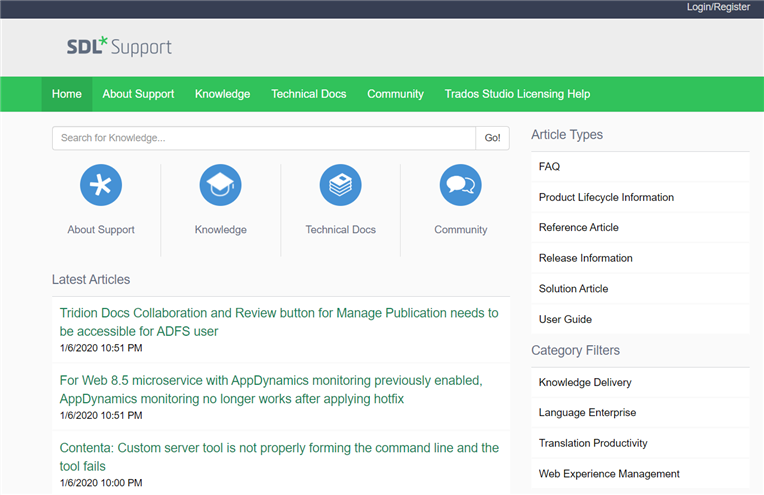This screenshot has height=495, width=764.
Task: Select the Home menu item
Action: pos(67,94)
